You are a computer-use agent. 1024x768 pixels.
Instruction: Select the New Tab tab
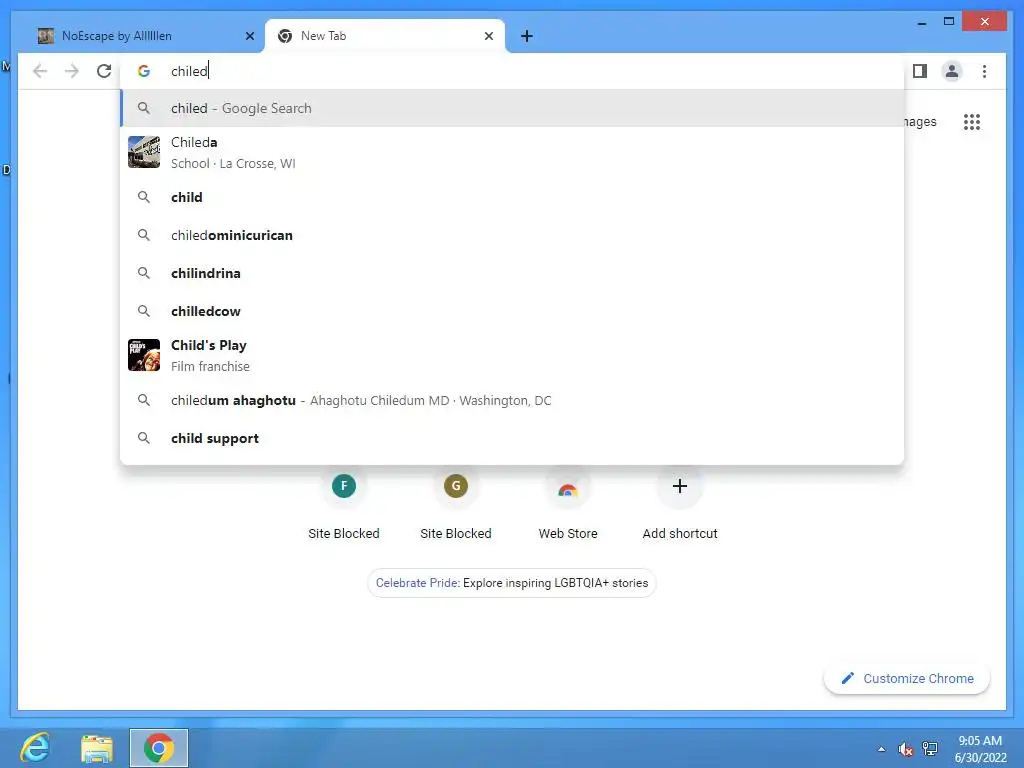[385, 36]
